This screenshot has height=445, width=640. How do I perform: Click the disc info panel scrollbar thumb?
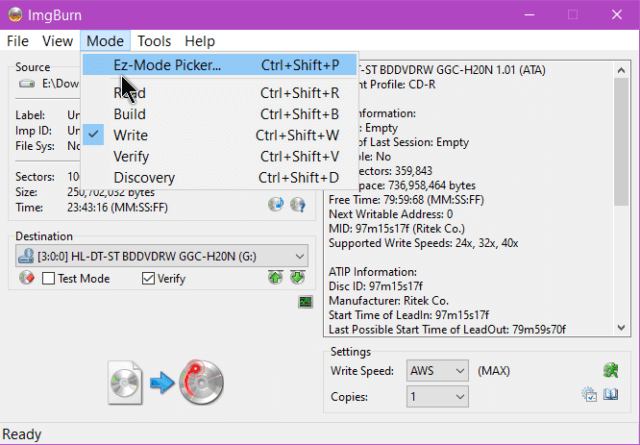point(621,142)
